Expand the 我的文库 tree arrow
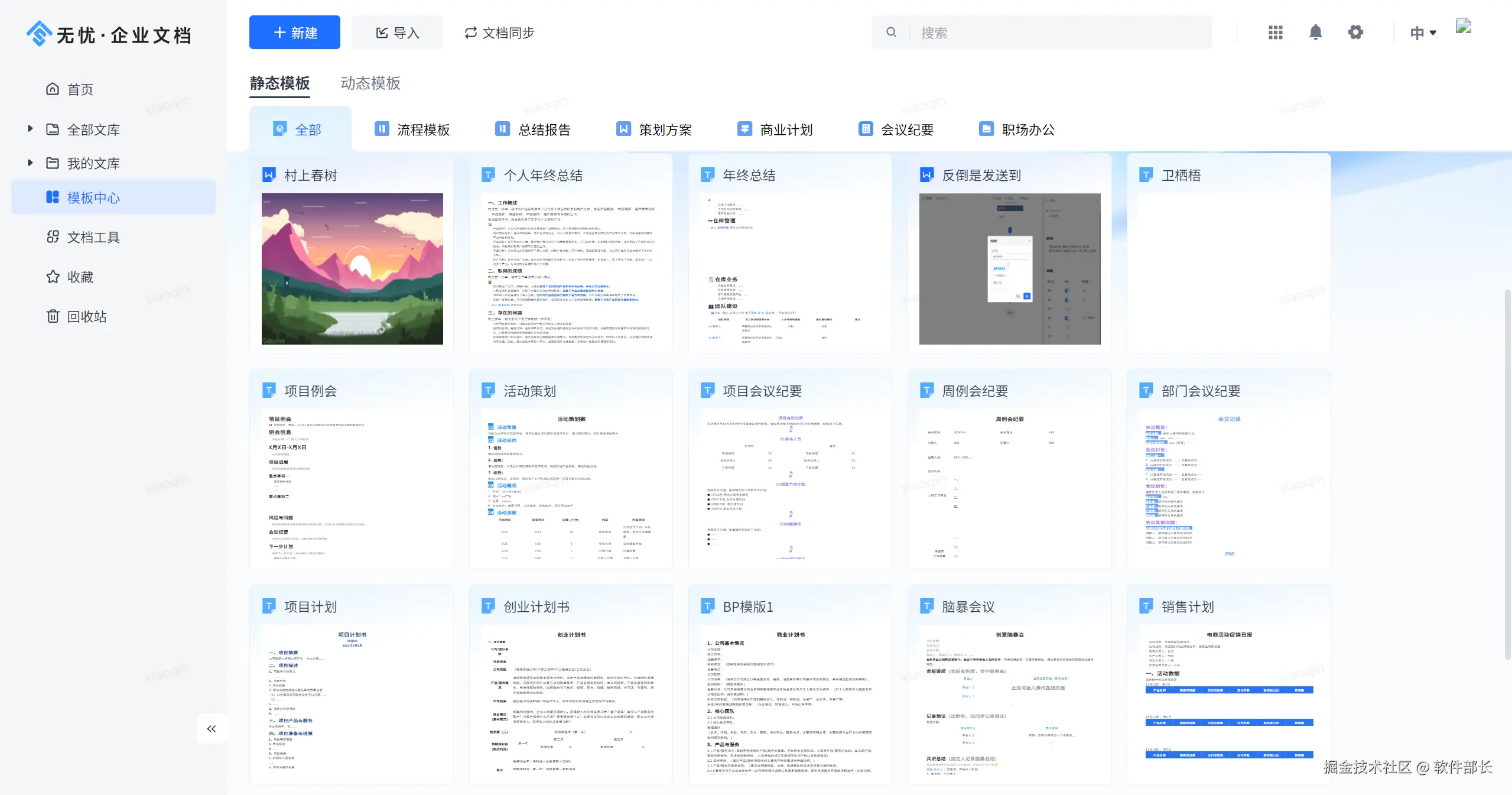 [x=30, y=163]
